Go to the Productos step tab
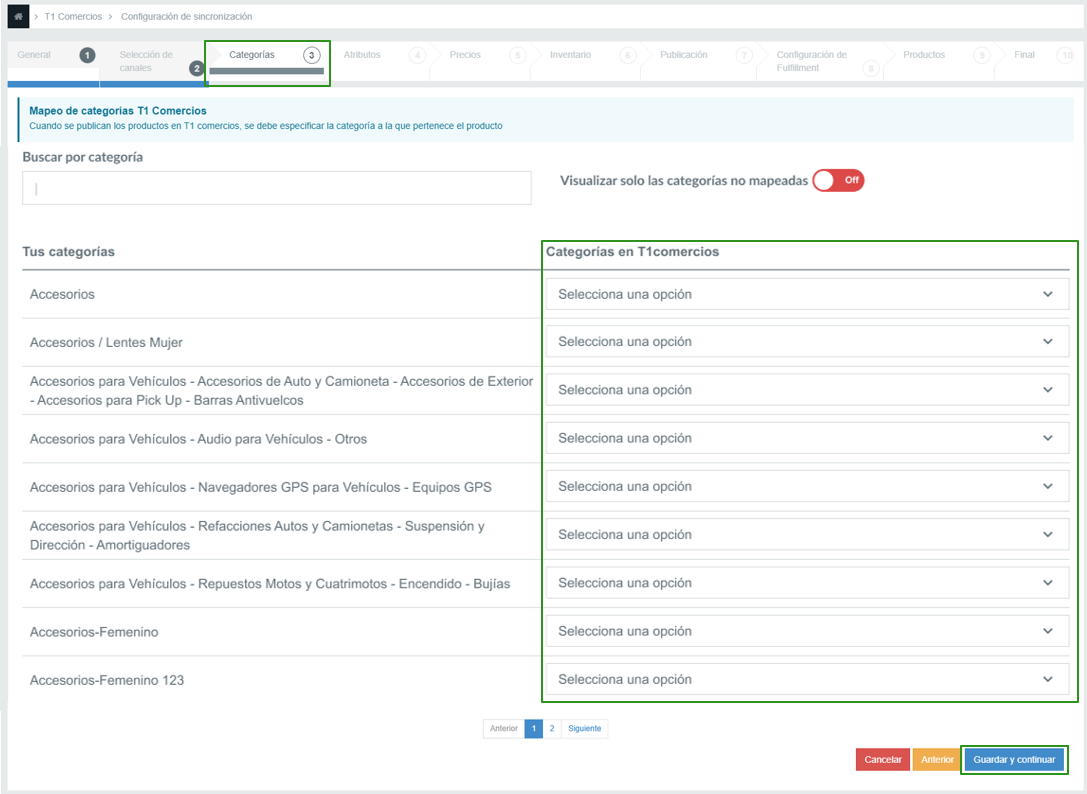The height and width of the screenshot is (794, 1087). 941,61
